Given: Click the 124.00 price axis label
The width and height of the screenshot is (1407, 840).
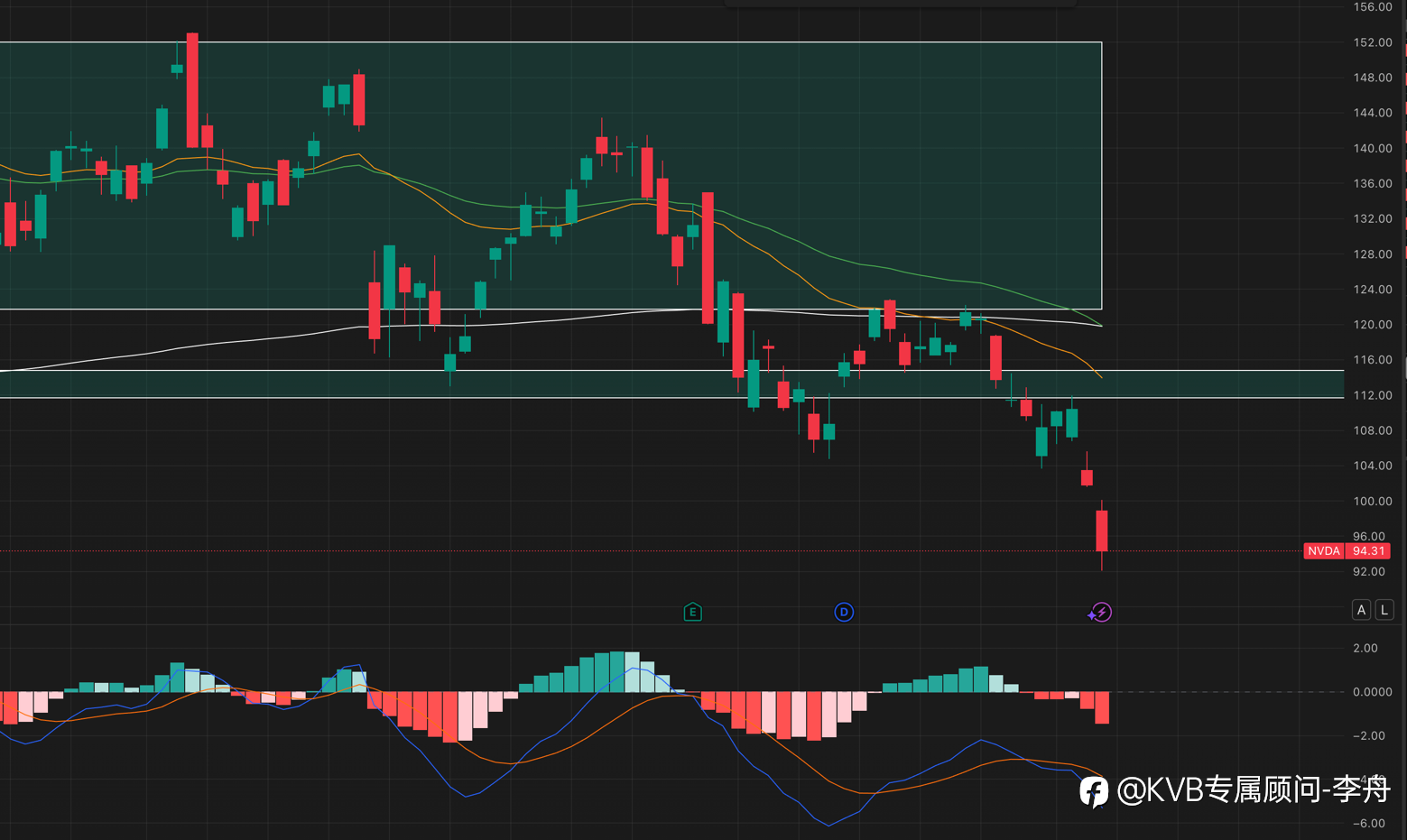Looking at the screenshot, I should 1373,290.
